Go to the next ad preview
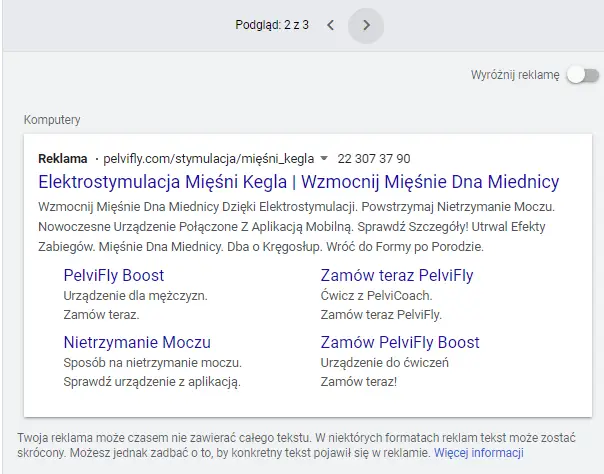604x474 pixels. tap(366, 25)
